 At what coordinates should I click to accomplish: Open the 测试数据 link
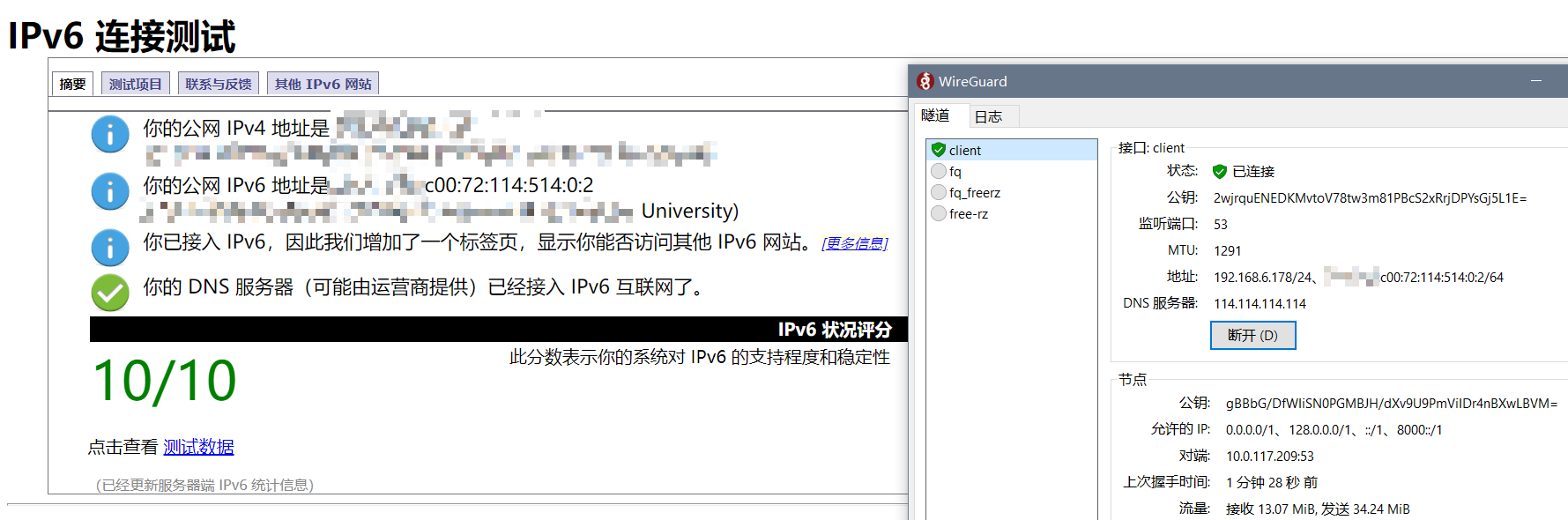pyautogui.click(x=198, y=447)
